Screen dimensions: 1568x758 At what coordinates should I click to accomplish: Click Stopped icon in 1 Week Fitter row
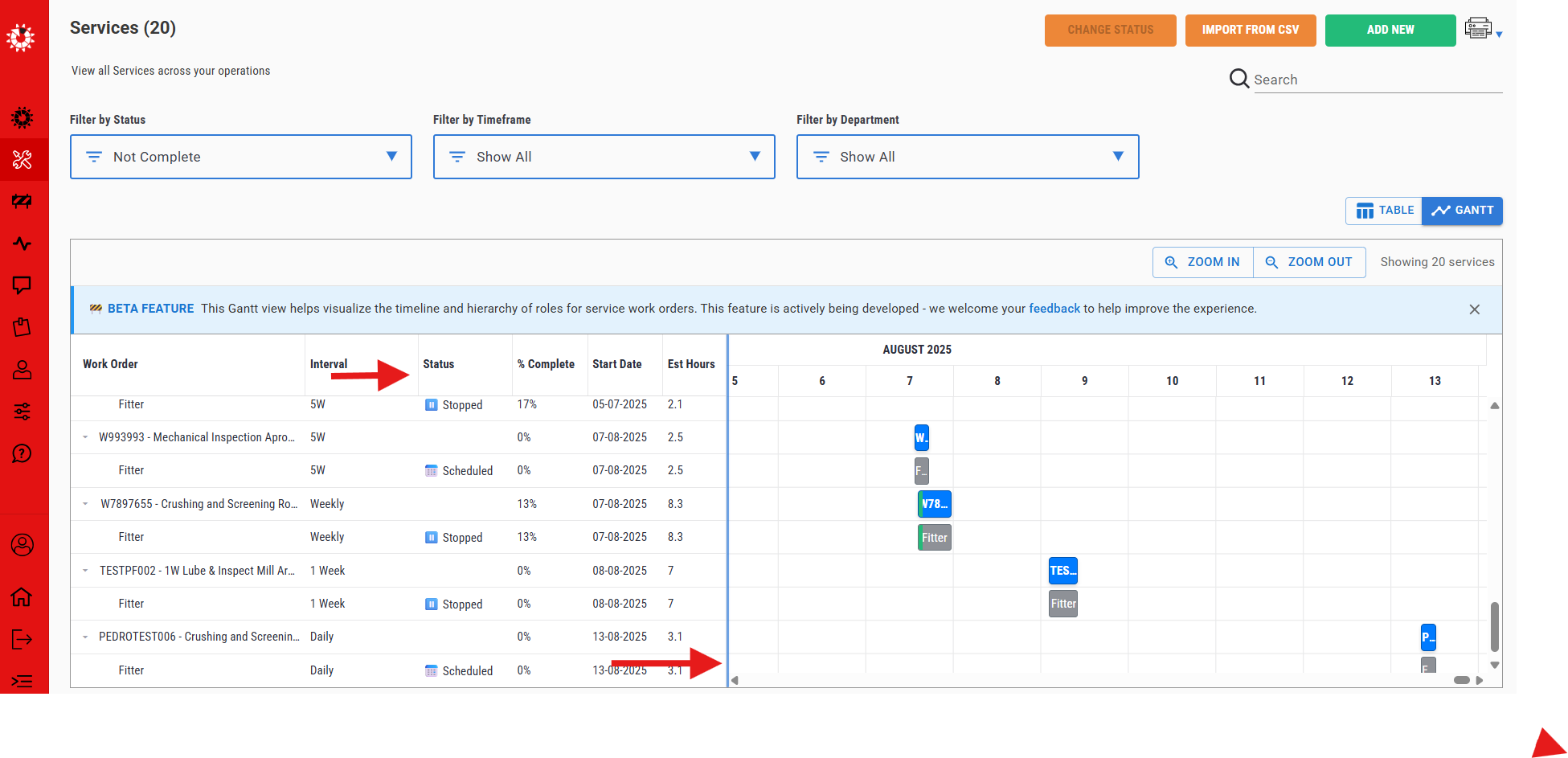[432, 604]
